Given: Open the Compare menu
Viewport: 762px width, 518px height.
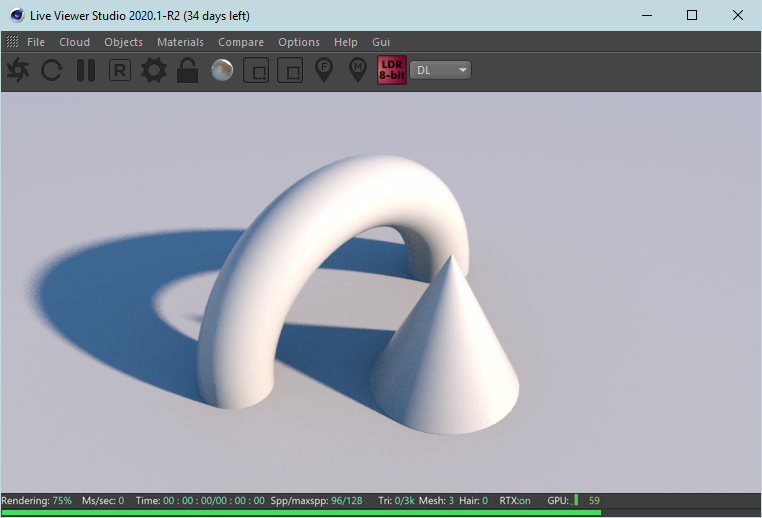Looking at the screenshot, I should (x=241, y=42).
